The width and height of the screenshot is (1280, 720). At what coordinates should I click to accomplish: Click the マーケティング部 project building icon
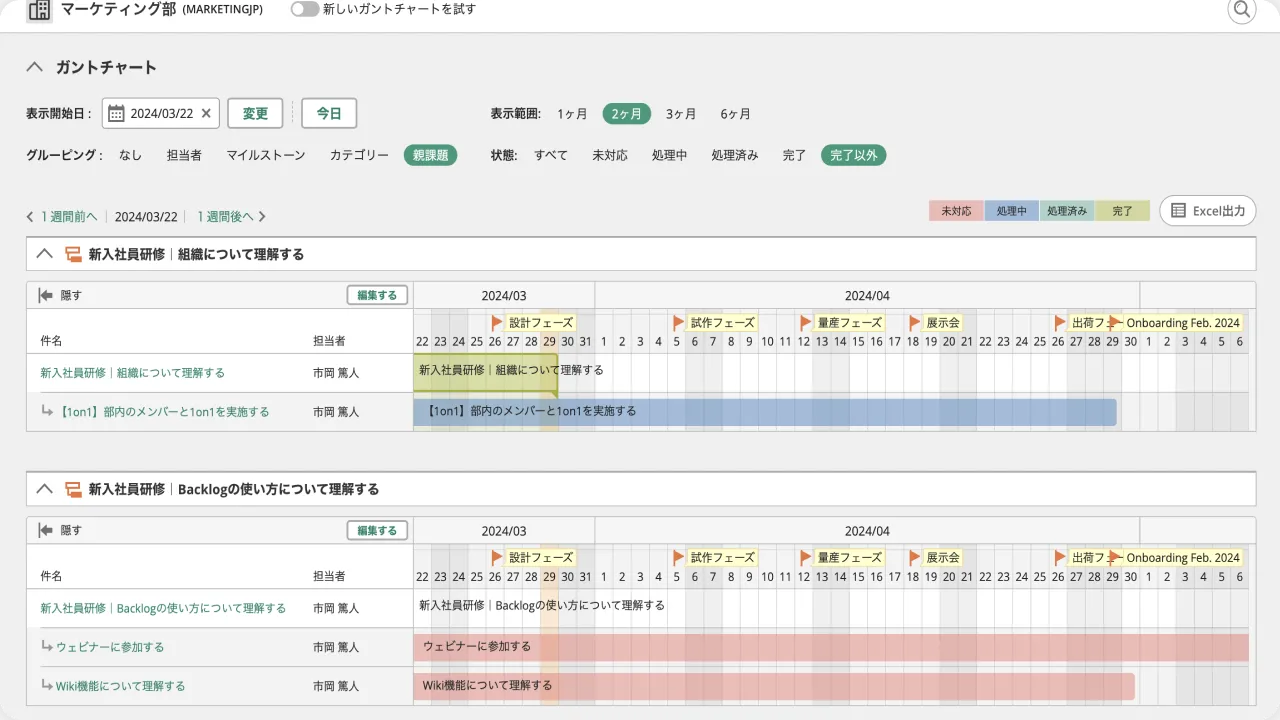(x=38, y=9)
